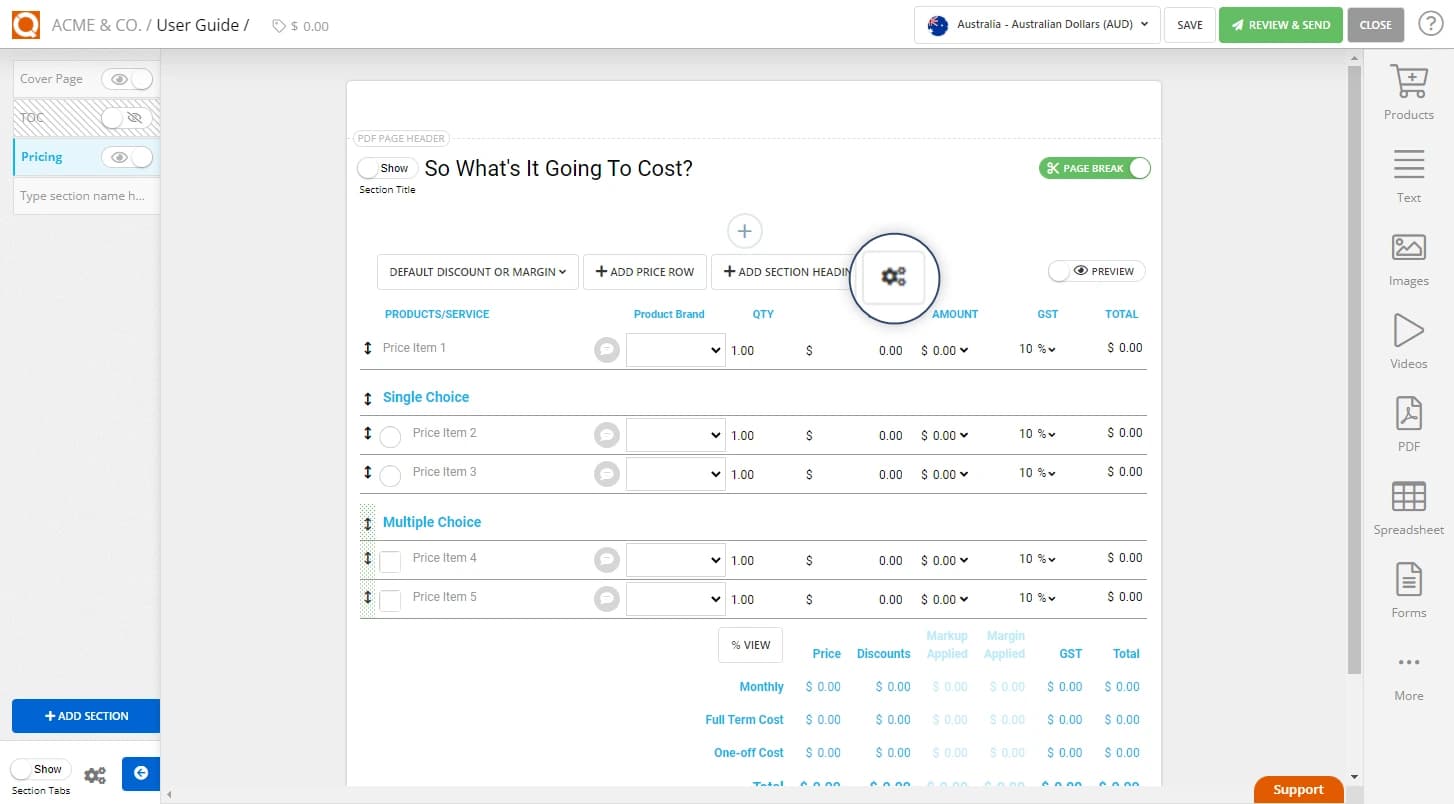Add a price row to the table
1454x804 pixels.
coord(644,272)
